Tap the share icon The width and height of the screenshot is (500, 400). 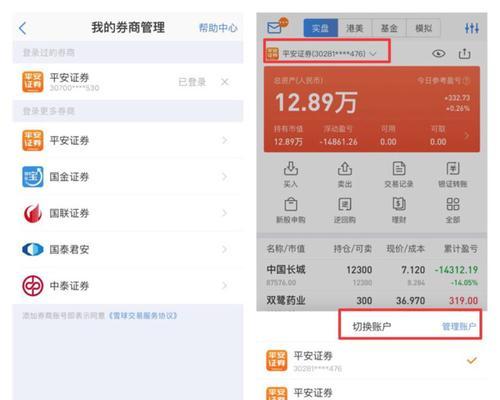point(464,53)
